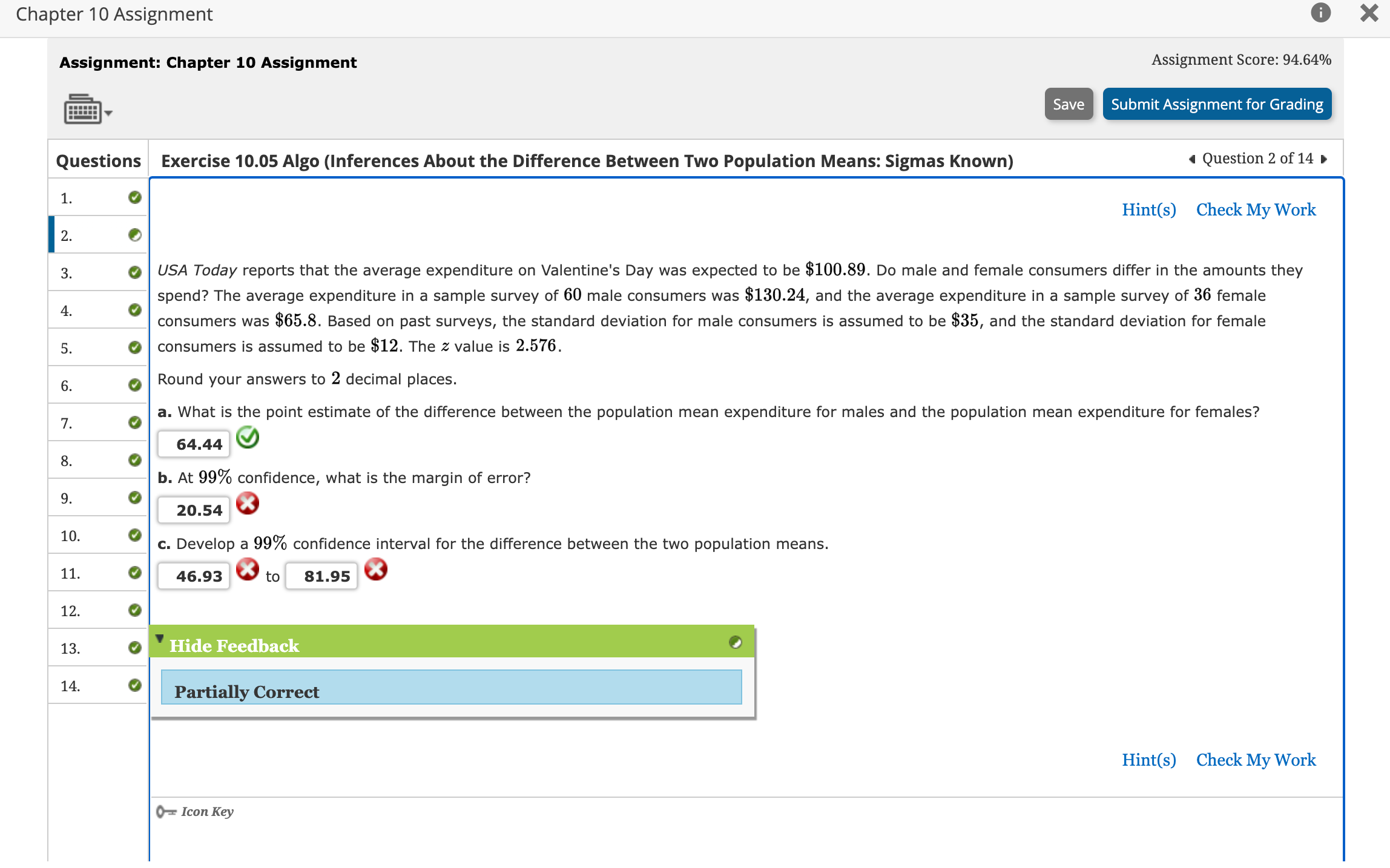The image size is (1390, 868).
Task: Go to next question arrow
Action: 1324,159
